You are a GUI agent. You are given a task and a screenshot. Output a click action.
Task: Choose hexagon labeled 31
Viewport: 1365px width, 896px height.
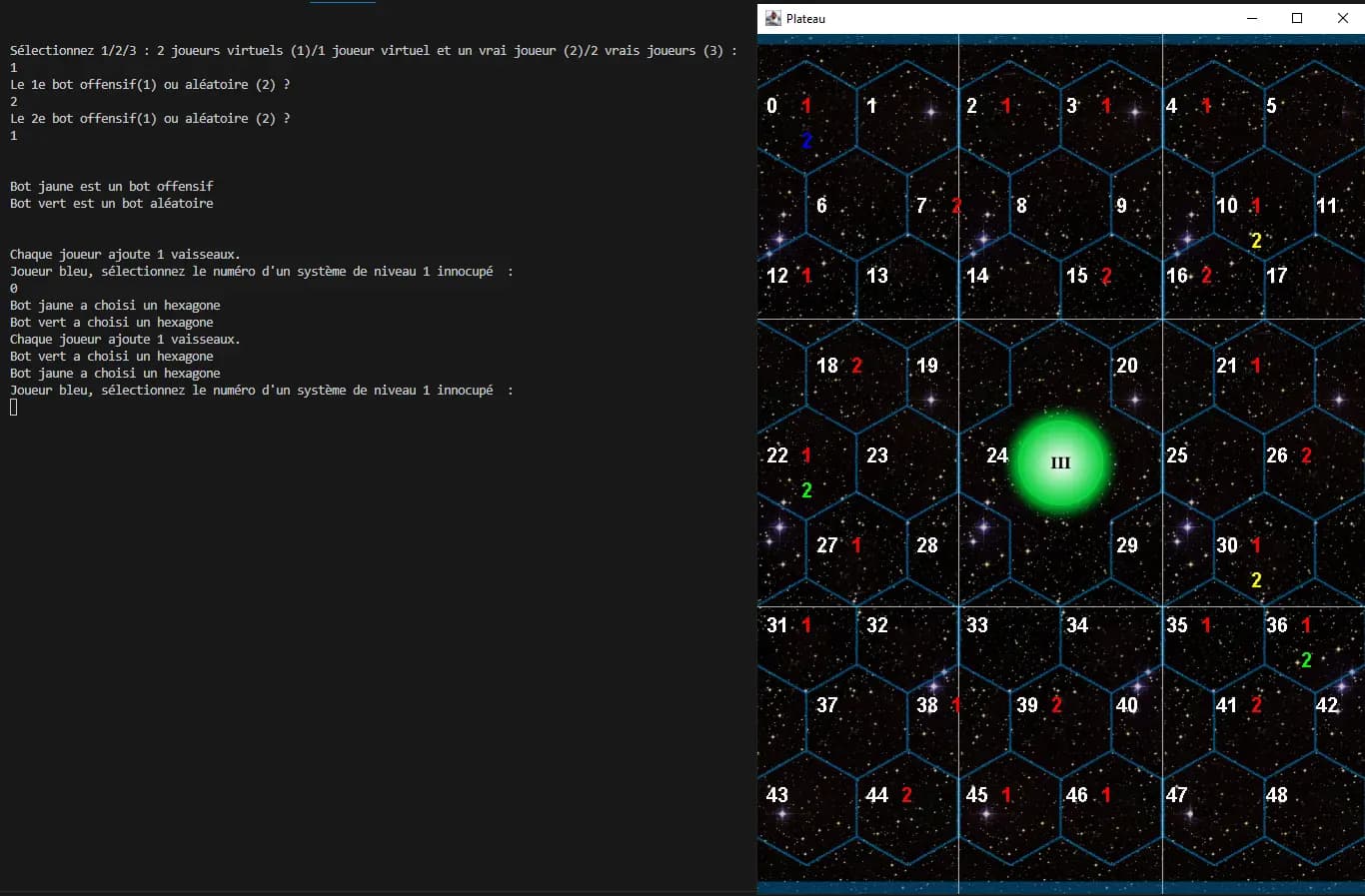777,625
